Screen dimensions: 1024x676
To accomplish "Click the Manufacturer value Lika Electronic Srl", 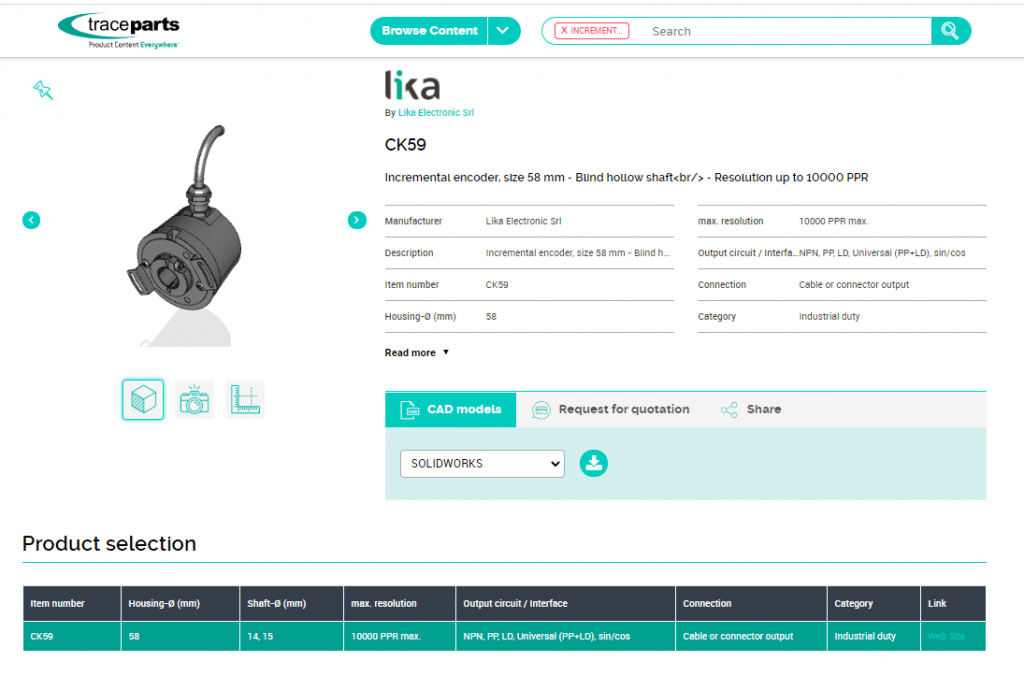I will [x=523, y=221].
